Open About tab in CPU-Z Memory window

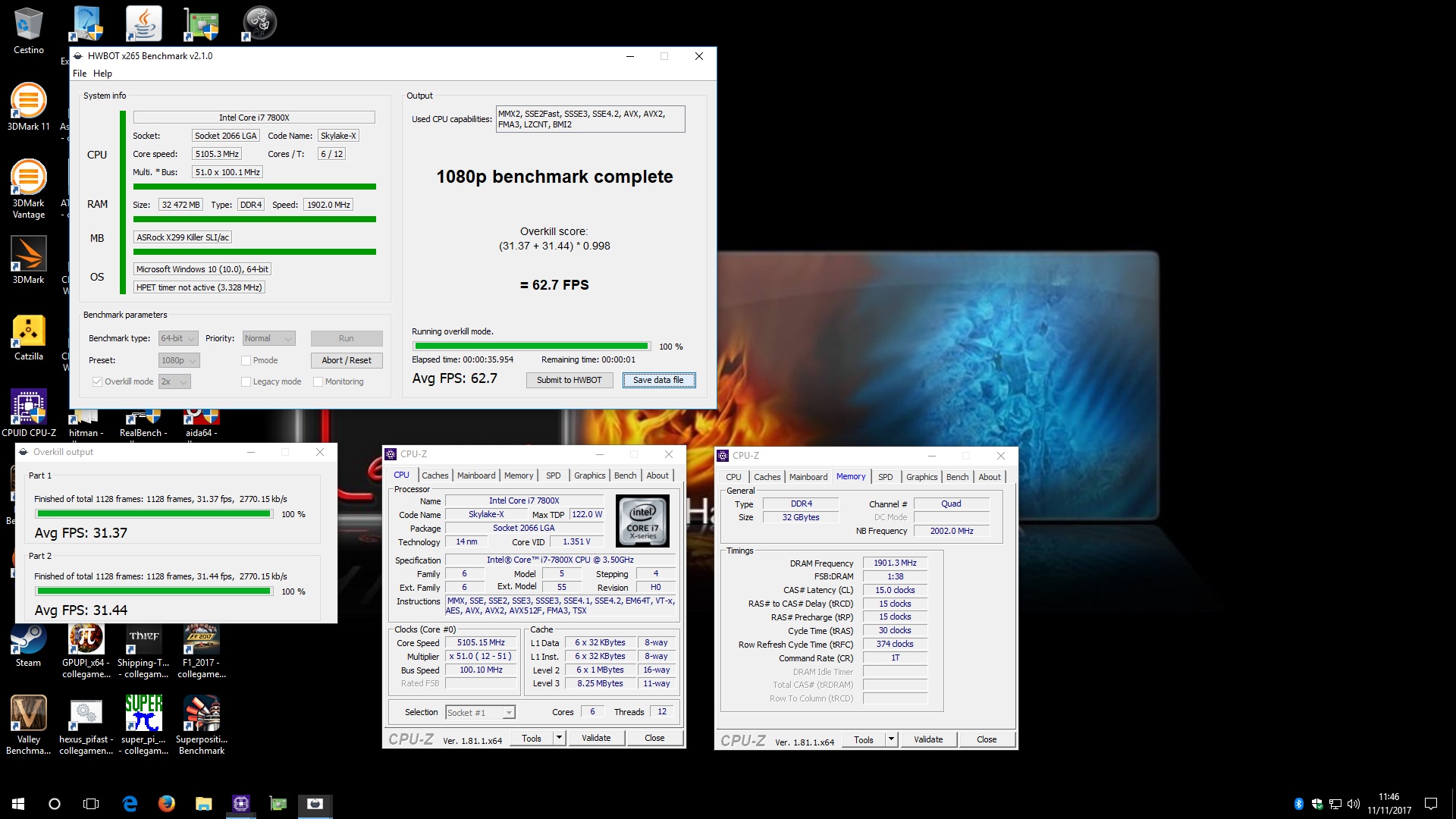tap(990, 477)
